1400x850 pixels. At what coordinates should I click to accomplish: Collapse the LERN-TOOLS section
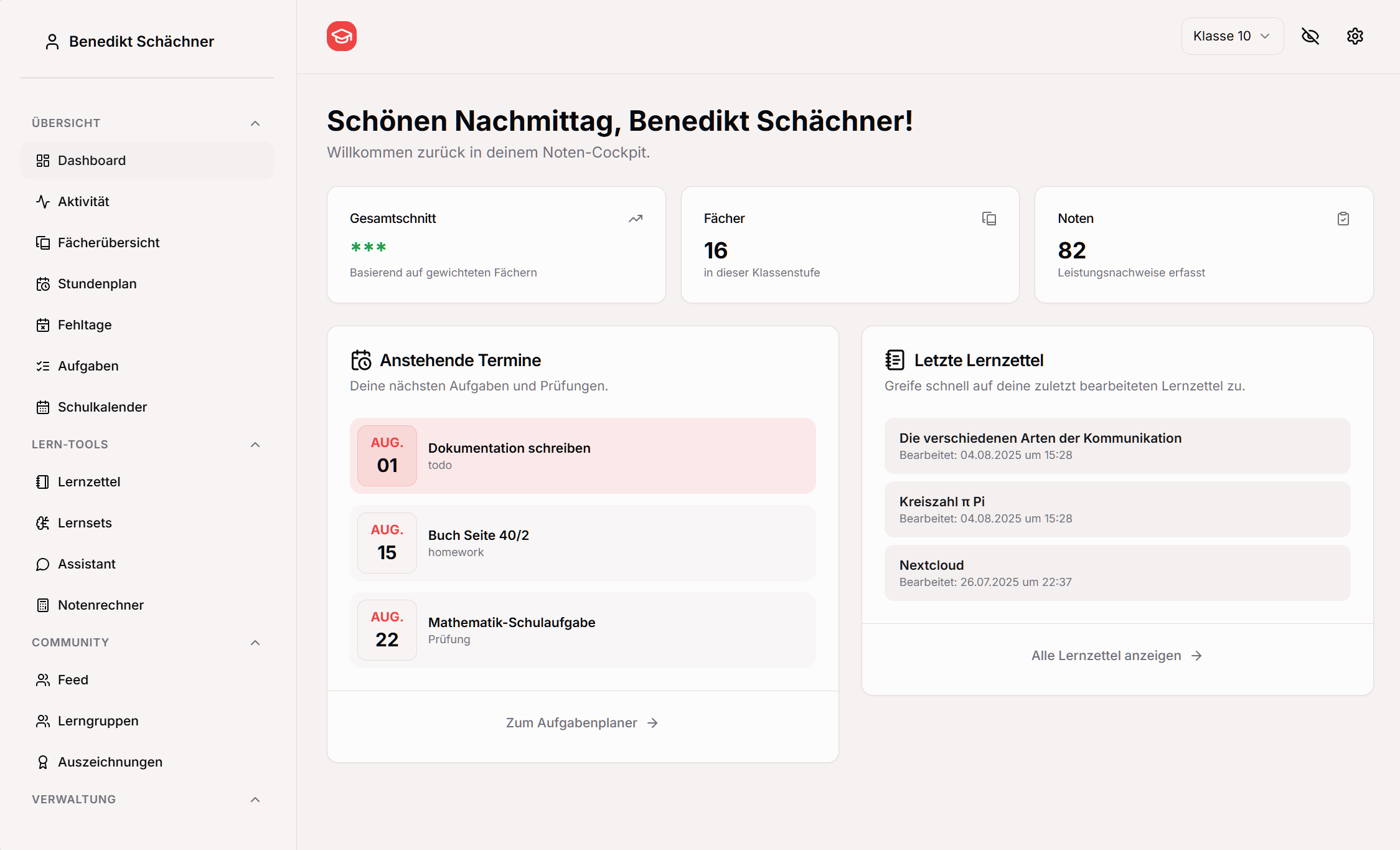click(x=255, y=445)
